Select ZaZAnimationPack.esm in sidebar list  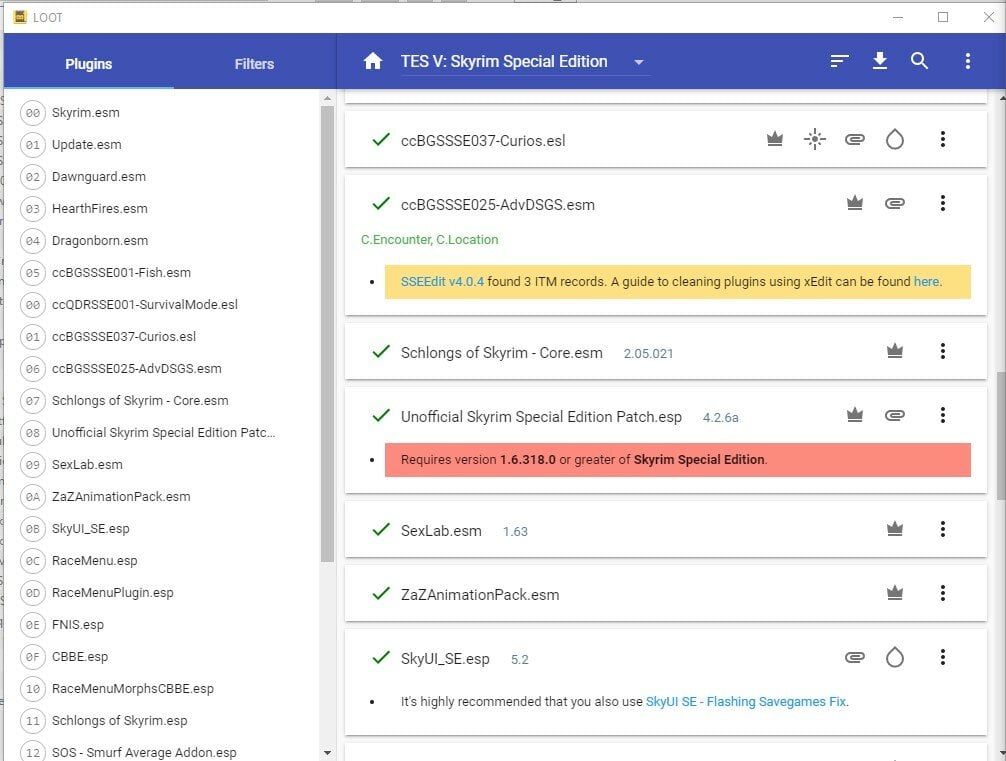[121, 497]
